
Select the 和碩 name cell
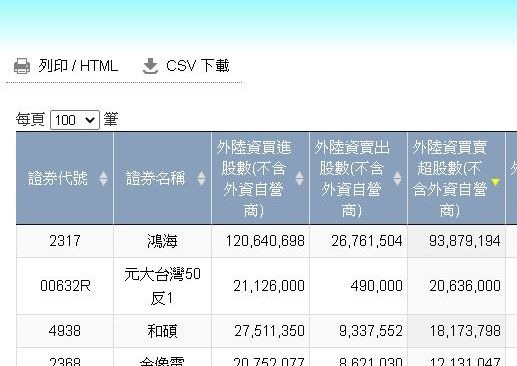tap(162, 331)
